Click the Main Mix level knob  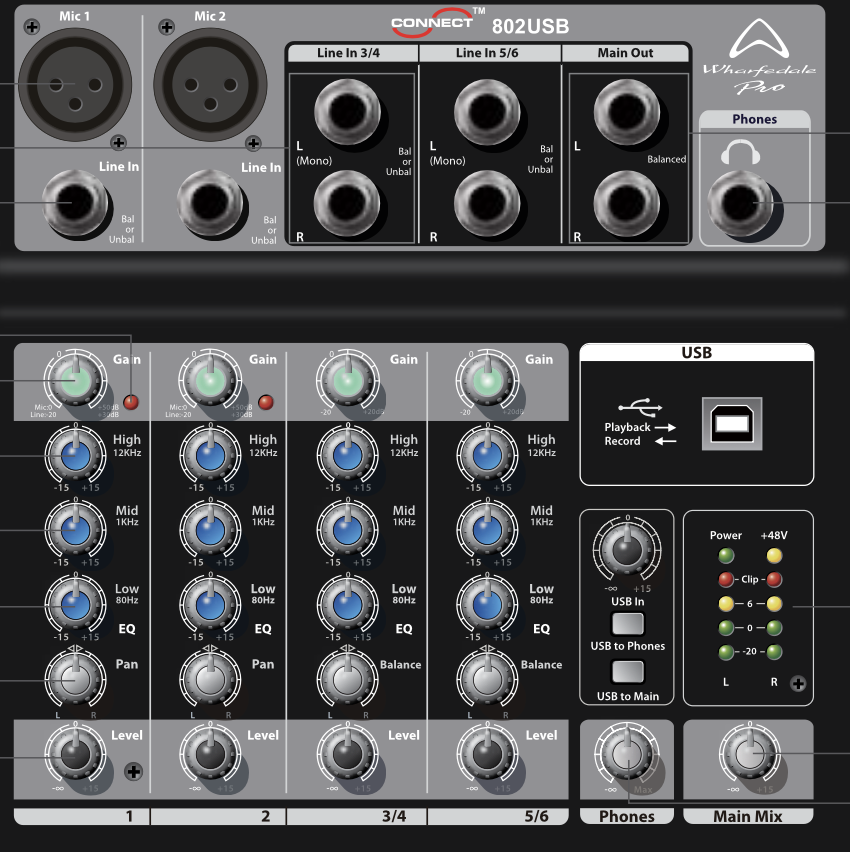(746, 754)
